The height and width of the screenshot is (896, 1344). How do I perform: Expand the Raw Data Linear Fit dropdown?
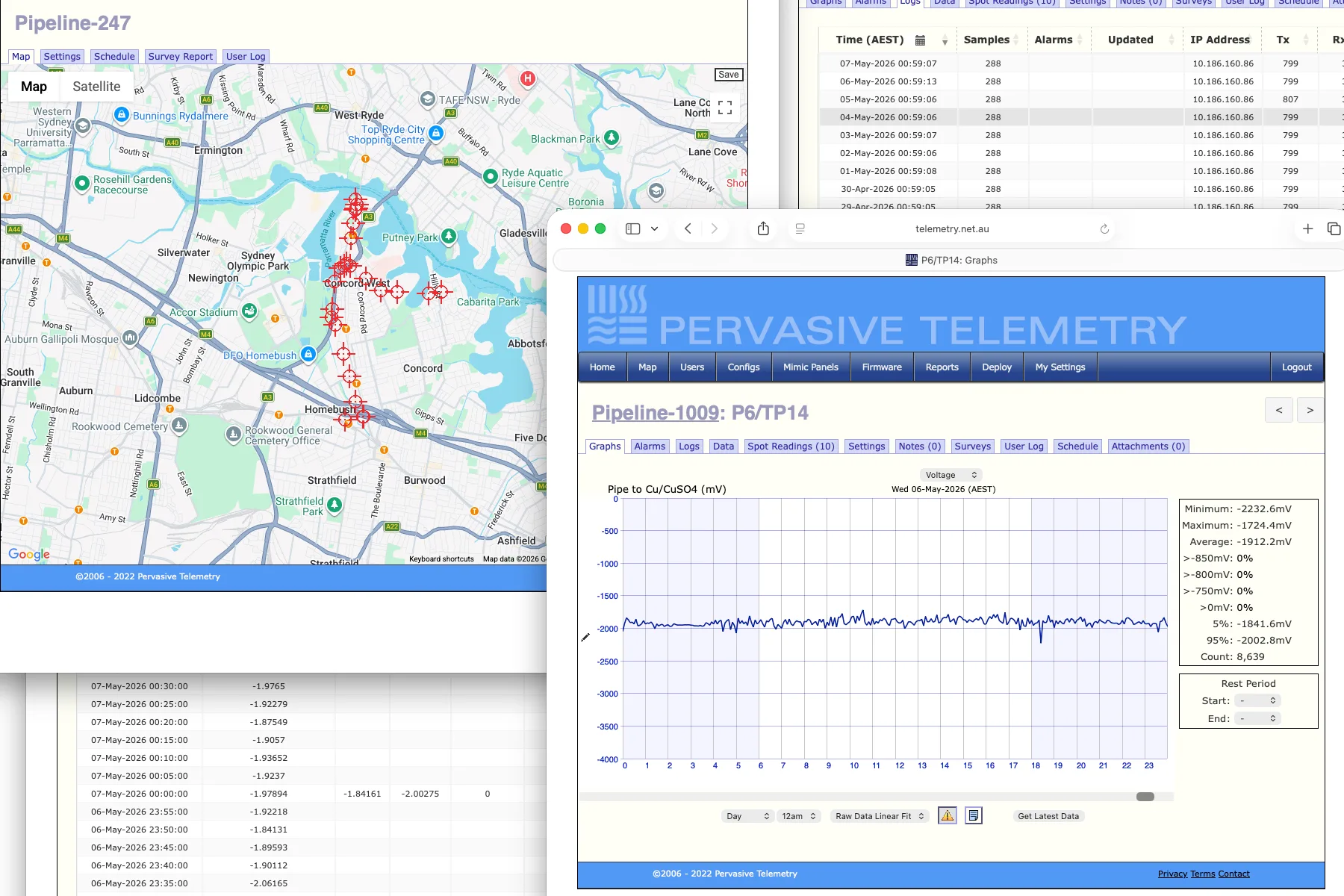880,816
